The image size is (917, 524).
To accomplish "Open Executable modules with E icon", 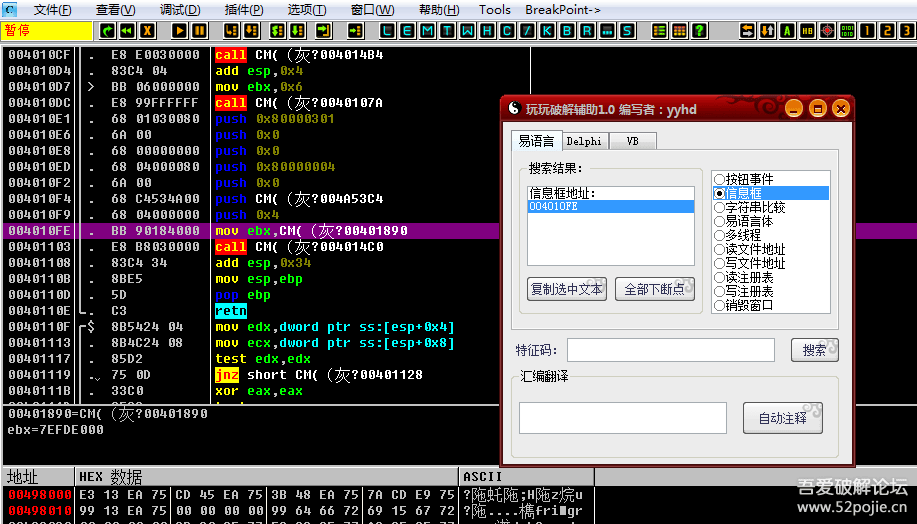I will tap(407, 30).
